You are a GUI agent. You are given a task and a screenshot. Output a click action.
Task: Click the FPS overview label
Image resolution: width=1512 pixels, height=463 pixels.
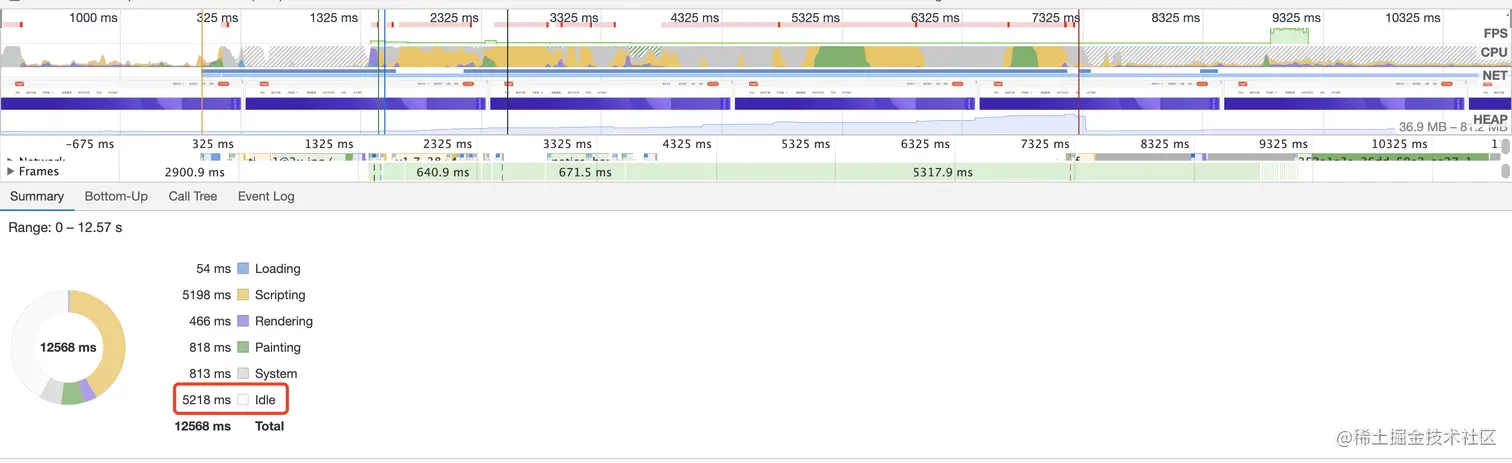pyautogui.click(x=1494, y=33)
